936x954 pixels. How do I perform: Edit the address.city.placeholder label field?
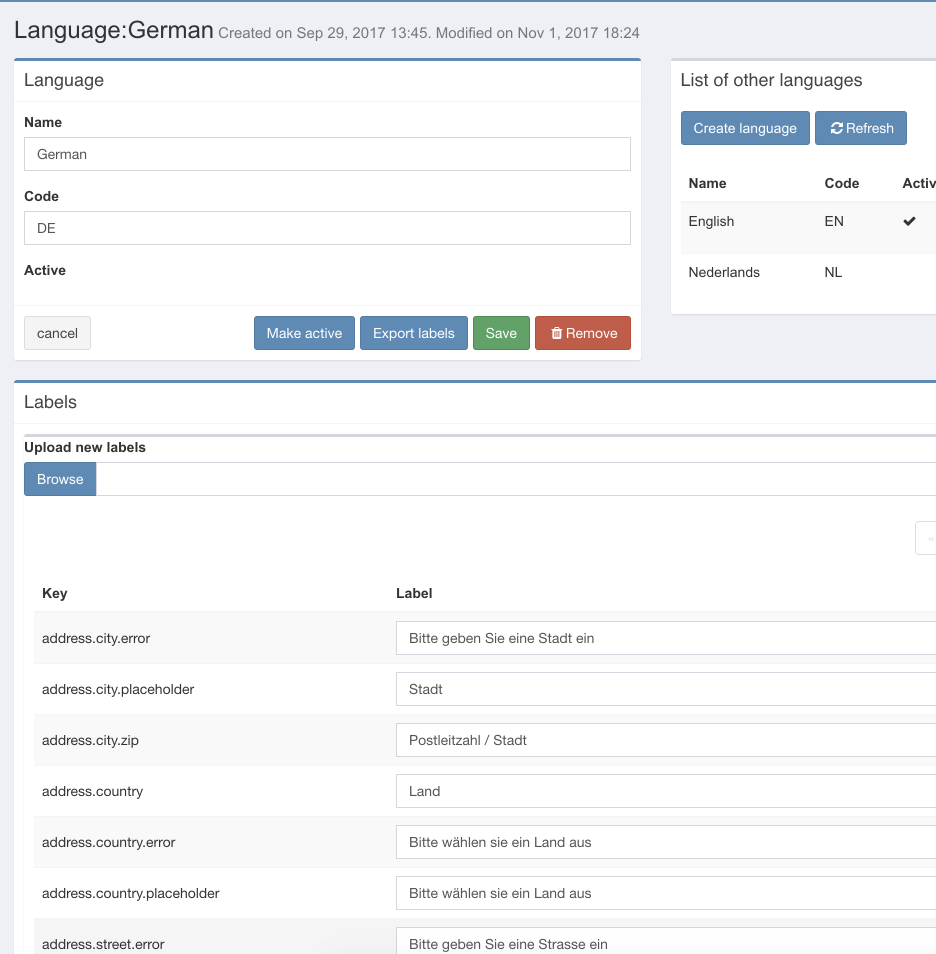666,689
